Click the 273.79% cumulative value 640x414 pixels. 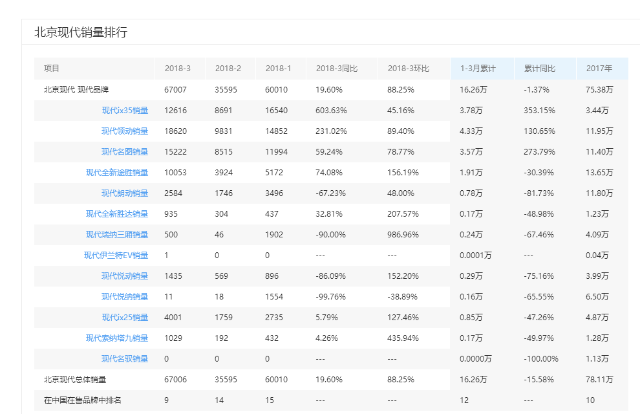539,152
